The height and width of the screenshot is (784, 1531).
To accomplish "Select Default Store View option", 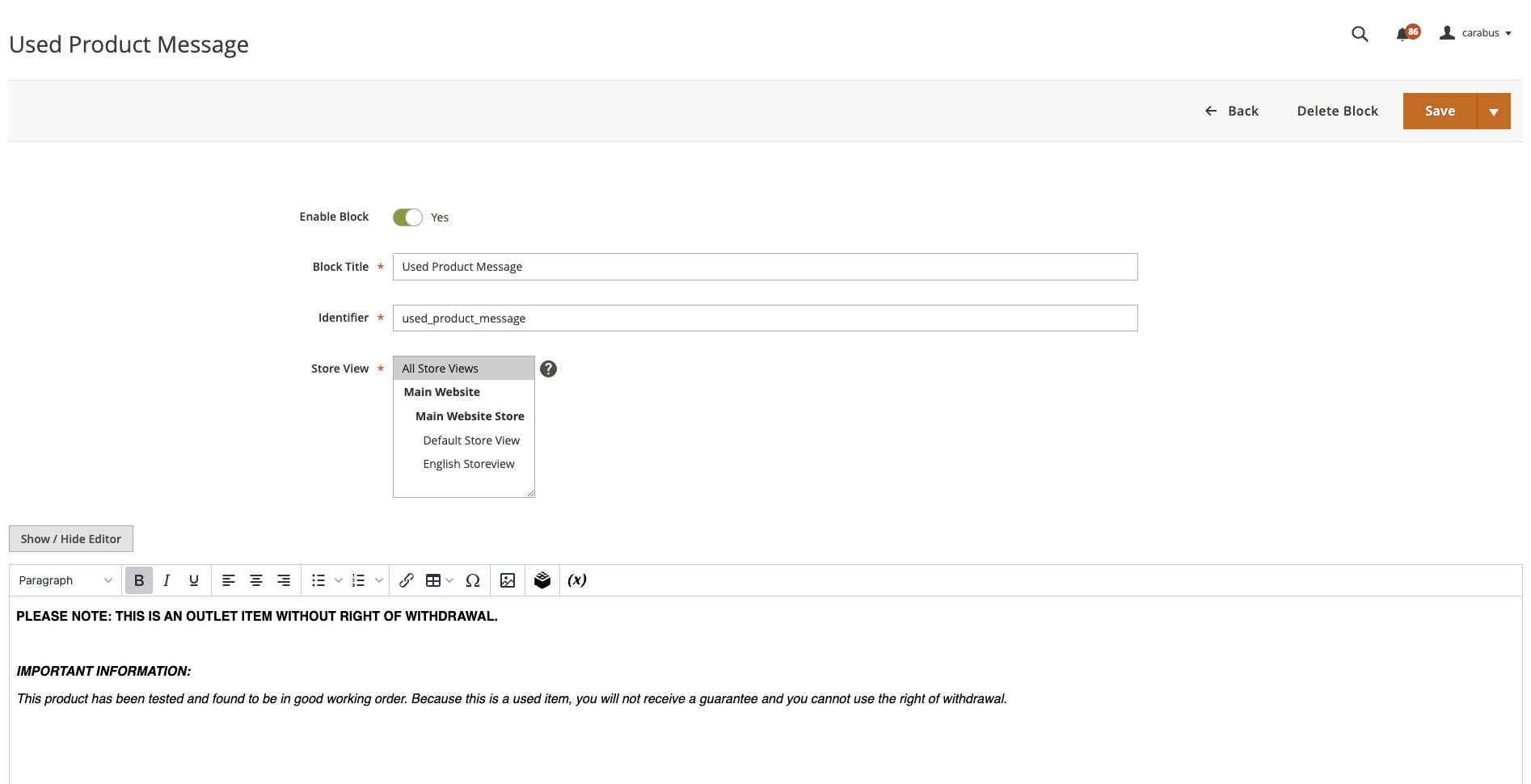I will point(471,440).
